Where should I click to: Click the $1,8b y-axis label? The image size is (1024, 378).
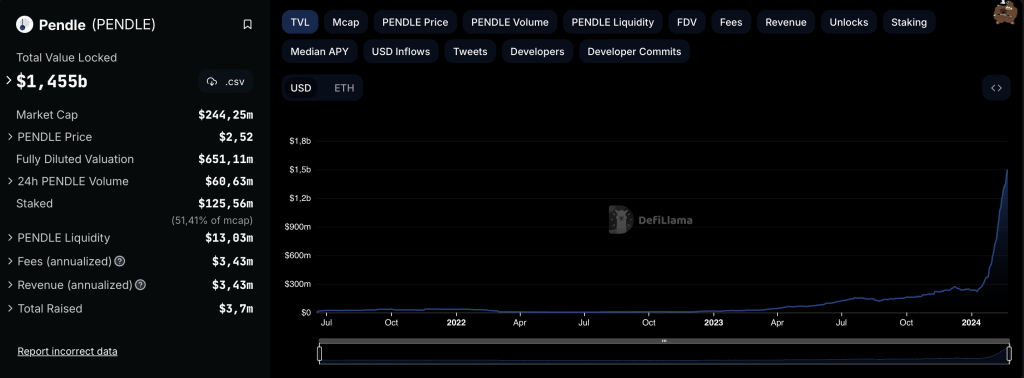click(300, 141)
